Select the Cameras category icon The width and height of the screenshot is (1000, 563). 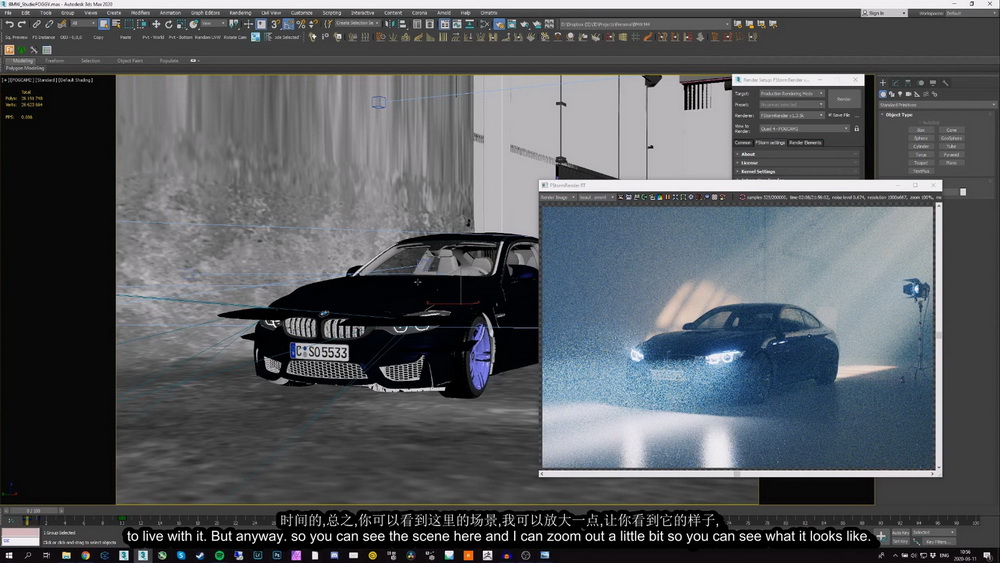tap(909, 94)
